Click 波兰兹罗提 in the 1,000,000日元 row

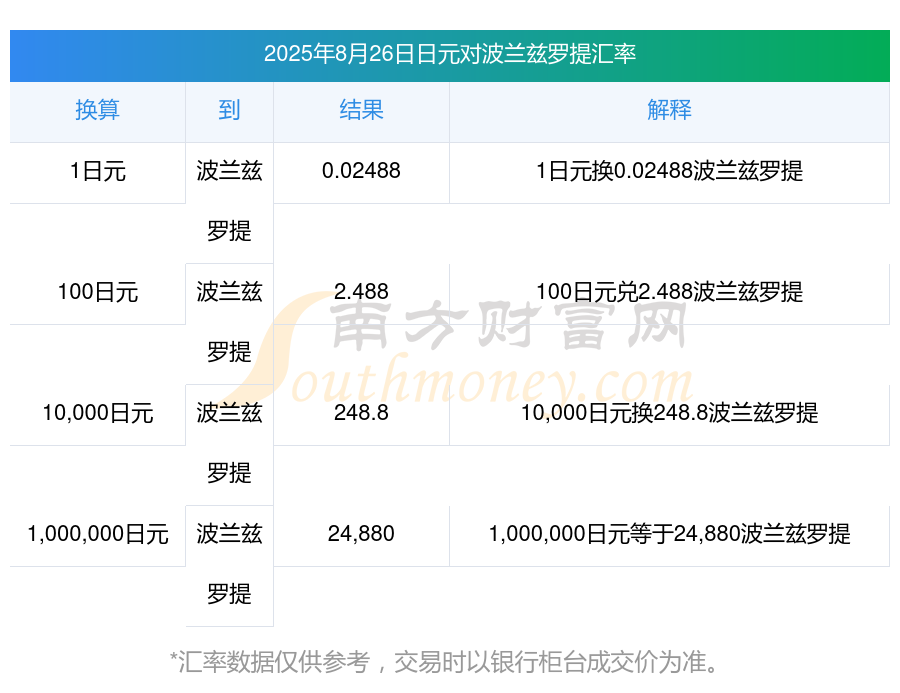tap(229, 565)
